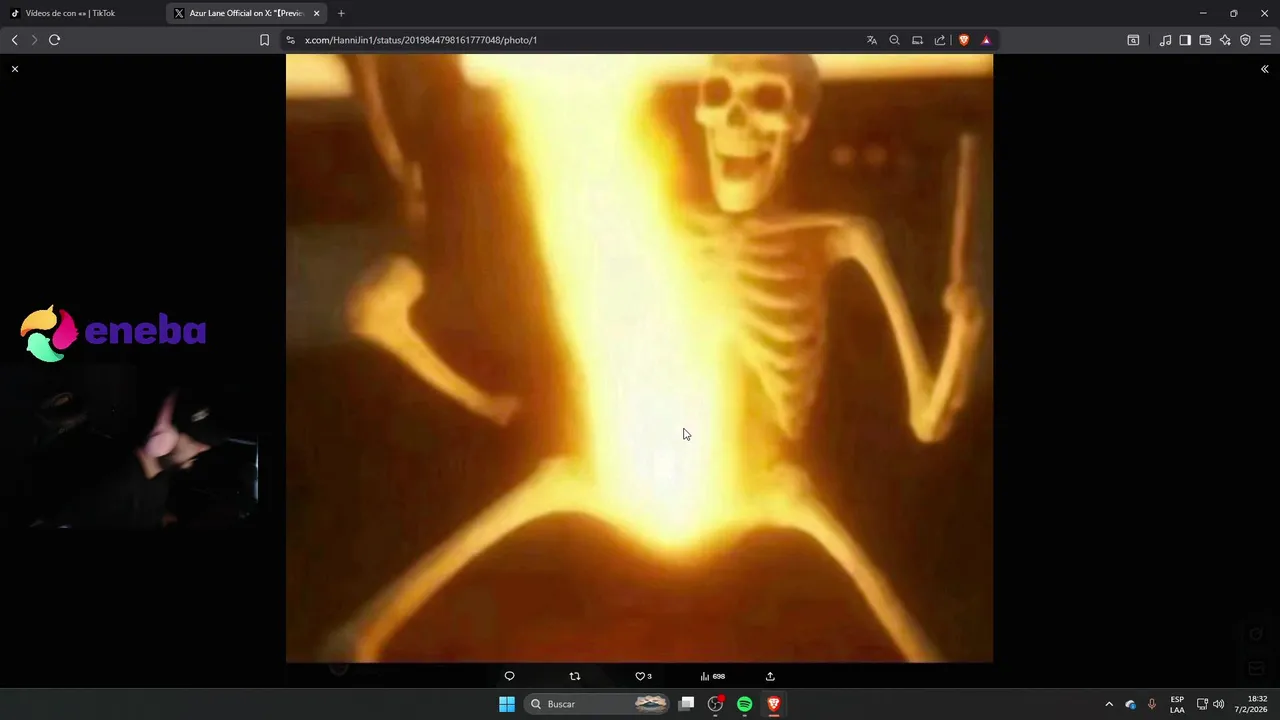Open Spotify from the taskbar
The height and width of the screenshot is (720, 1280).
click(744, 704)
